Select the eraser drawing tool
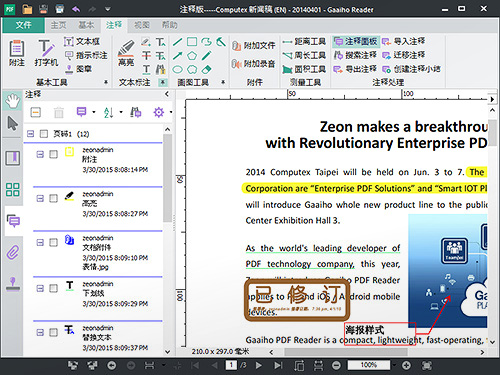 click(207, 69)
